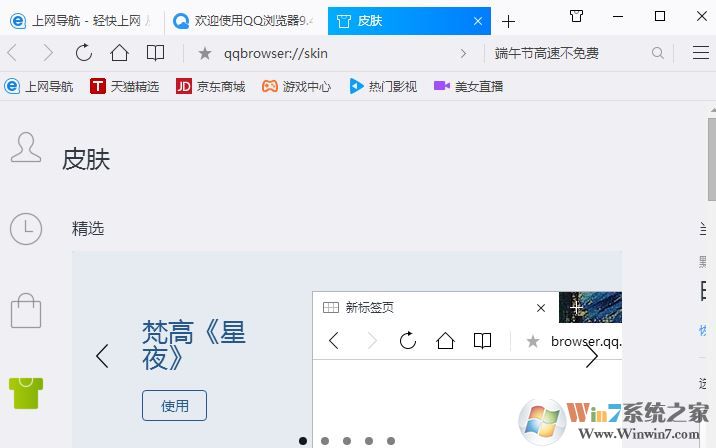Open a new tab with the plus button
The image size is (716, 448).
pos(508,21)
